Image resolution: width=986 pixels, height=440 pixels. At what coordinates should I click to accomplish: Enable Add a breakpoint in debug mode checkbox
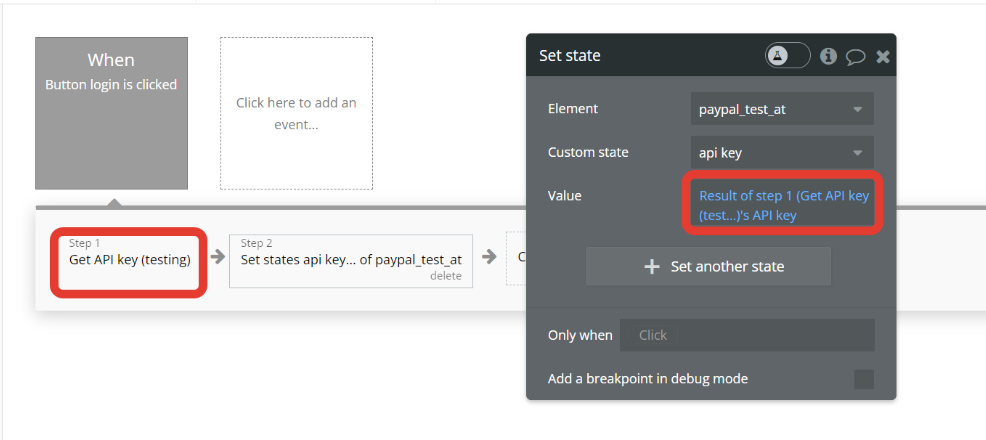pyautogui.click(x=863, y=379)
